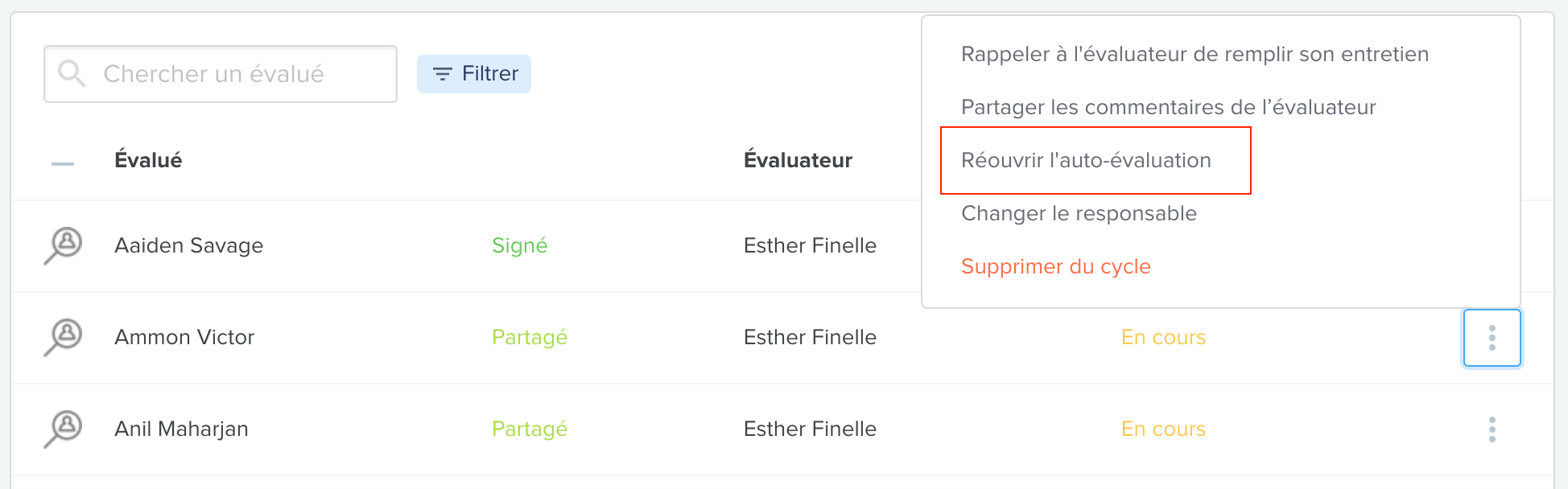
Task: Click the Filtrer button
Action: pyautogui.click(x=474, y=74)
